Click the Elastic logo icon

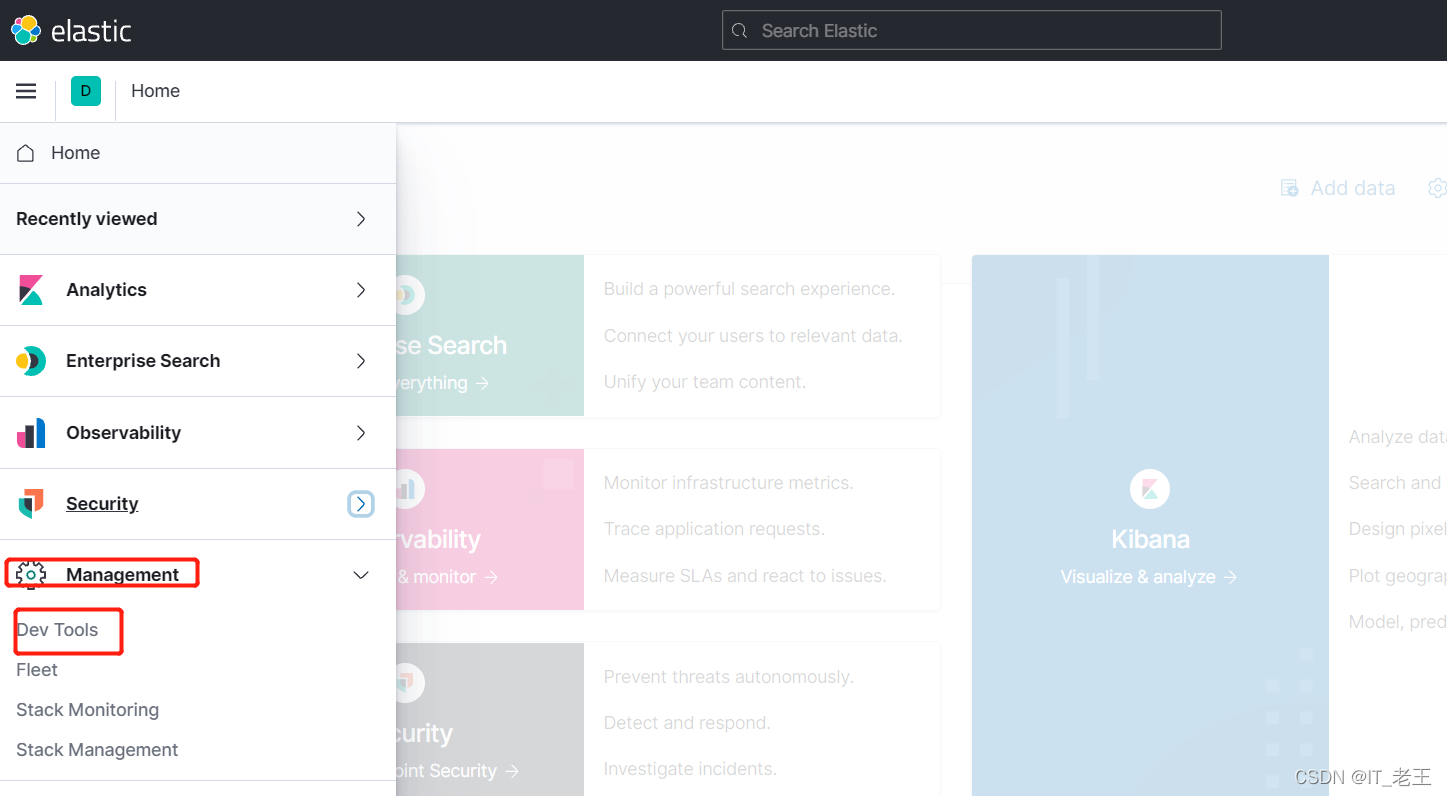point(26,30)
